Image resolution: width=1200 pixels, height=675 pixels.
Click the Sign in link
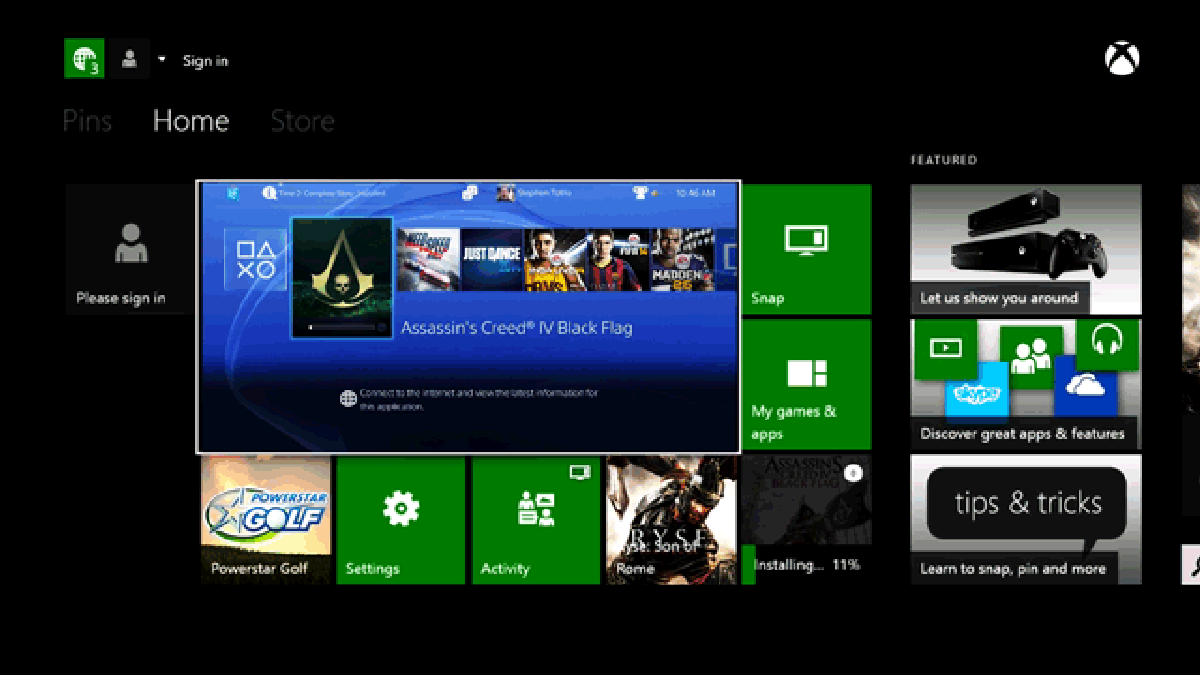click(x=205, y=61)
